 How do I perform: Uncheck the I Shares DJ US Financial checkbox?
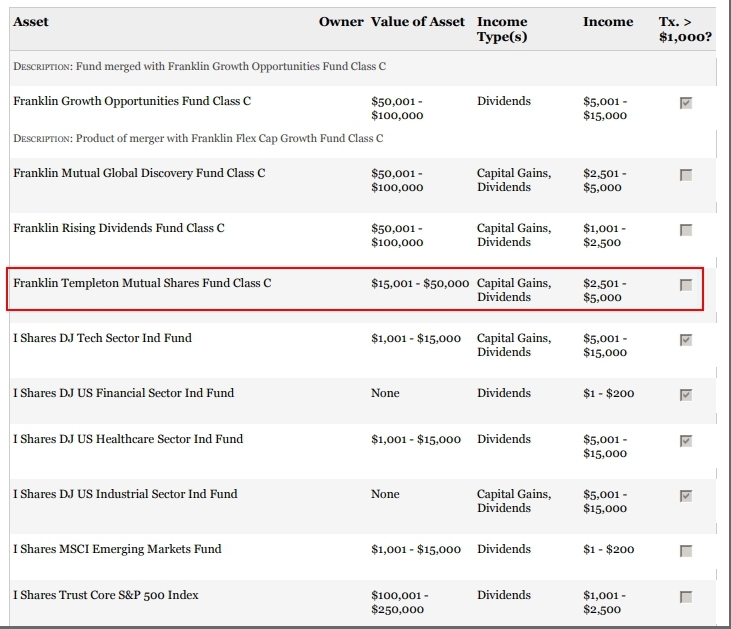(685, 395)
